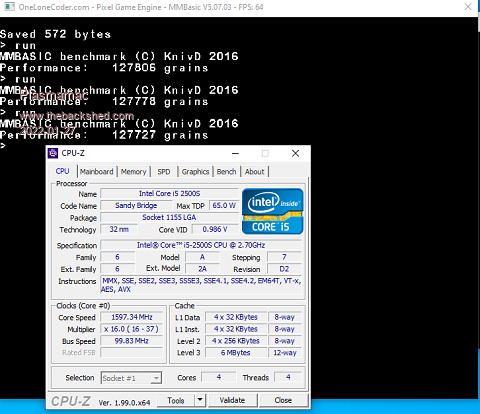Viewport: 480px width, 414px height.
Task: Click the Core Speed value '1597.34 MHz'
Action: (132, 317)
